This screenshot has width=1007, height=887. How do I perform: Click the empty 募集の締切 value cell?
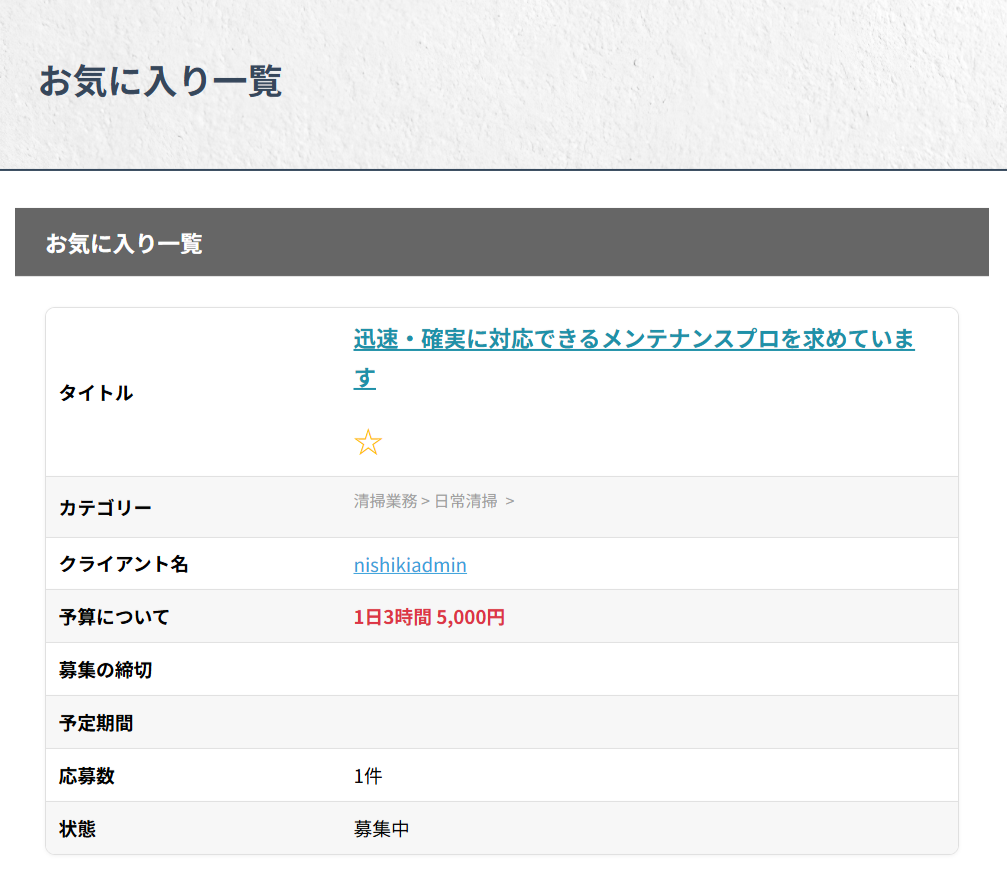(x=648, y=670)
